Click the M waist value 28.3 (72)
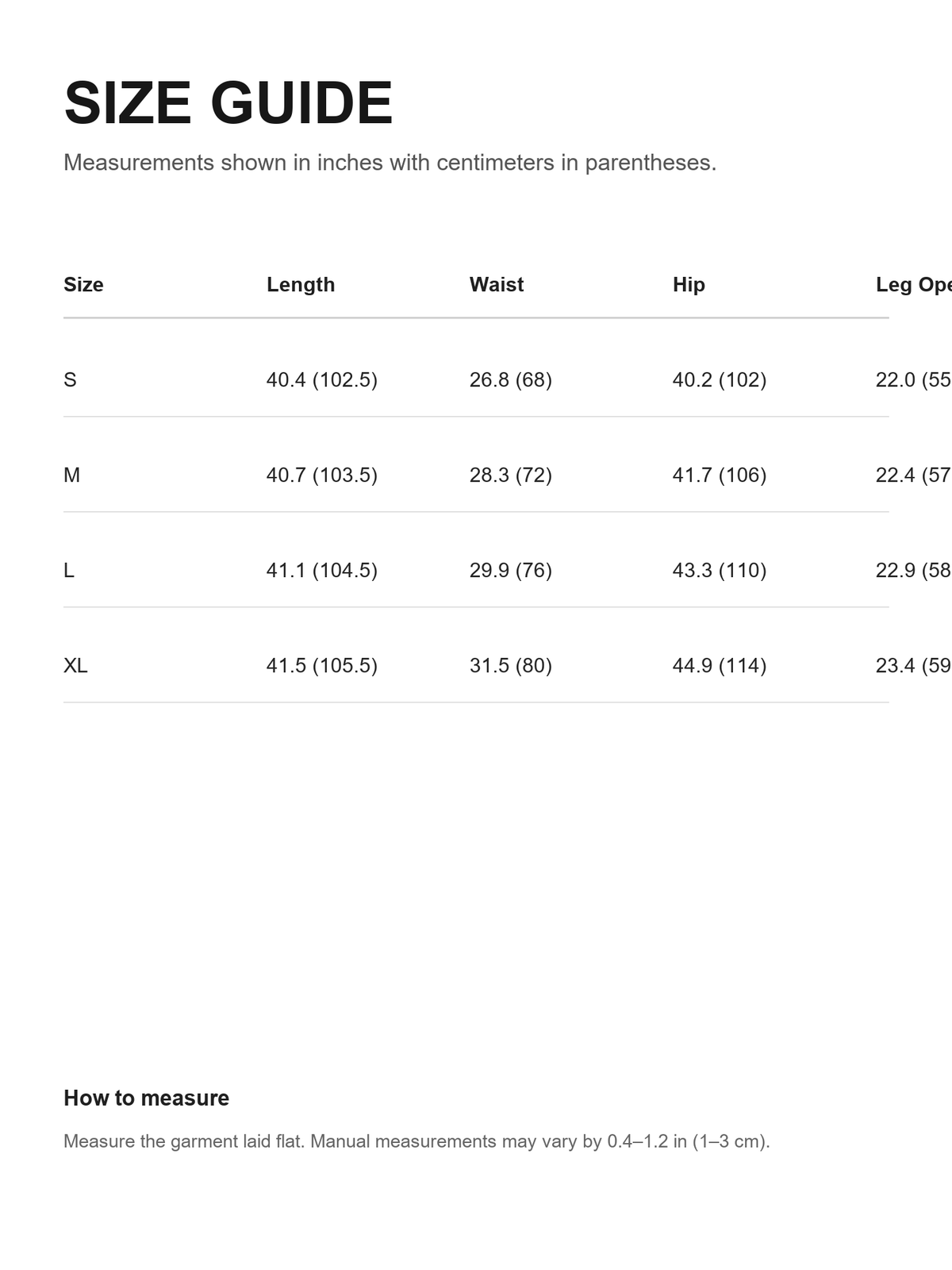This screenshot has width=952, height=1270. (511, 475)
